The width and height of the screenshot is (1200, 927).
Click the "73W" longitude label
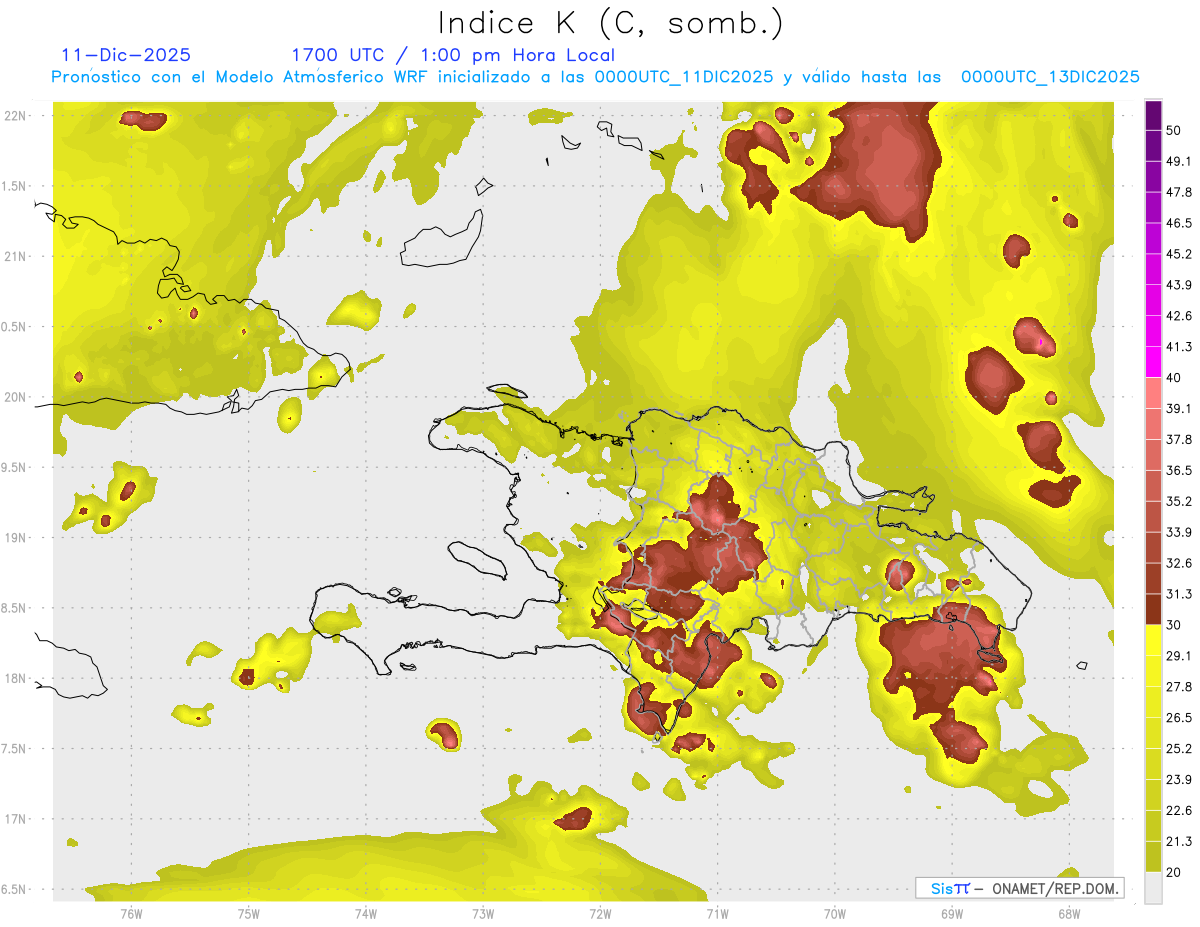(x=483, y=914)
